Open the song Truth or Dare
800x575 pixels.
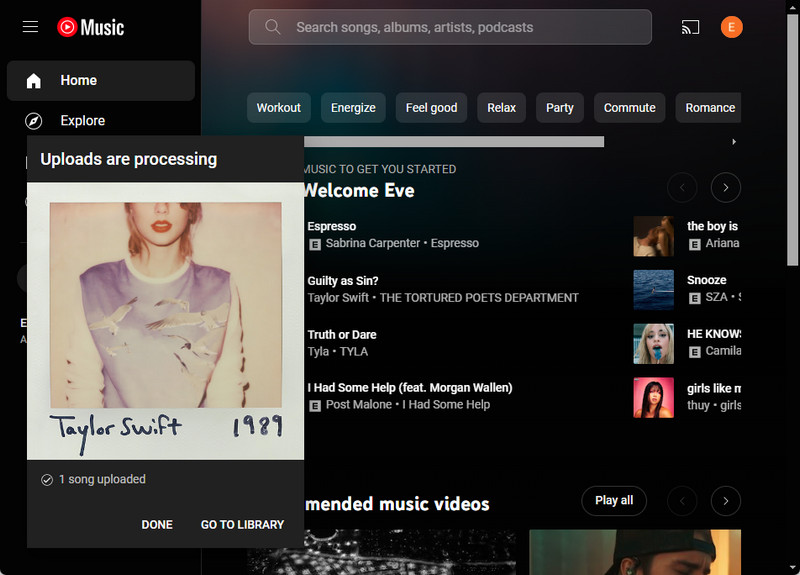342,335
